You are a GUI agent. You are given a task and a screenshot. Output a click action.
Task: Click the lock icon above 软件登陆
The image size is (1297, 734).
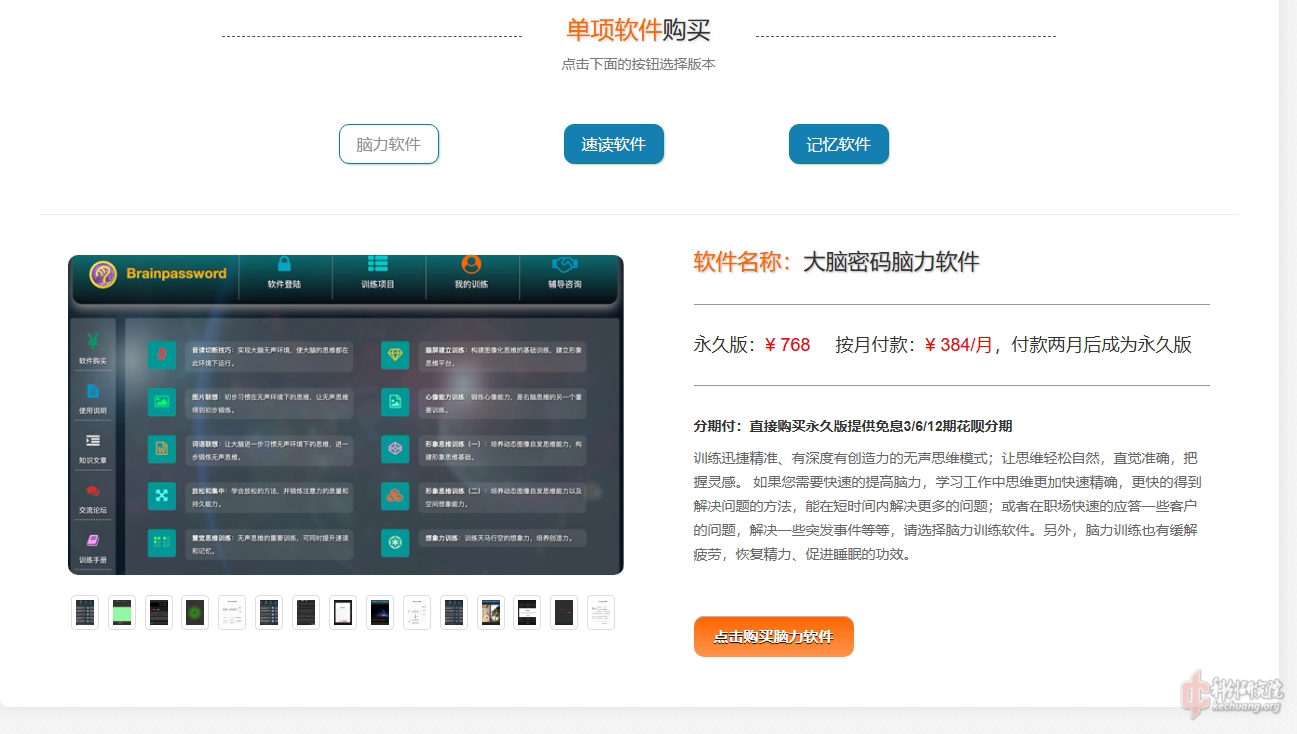[x=284, y=264]
